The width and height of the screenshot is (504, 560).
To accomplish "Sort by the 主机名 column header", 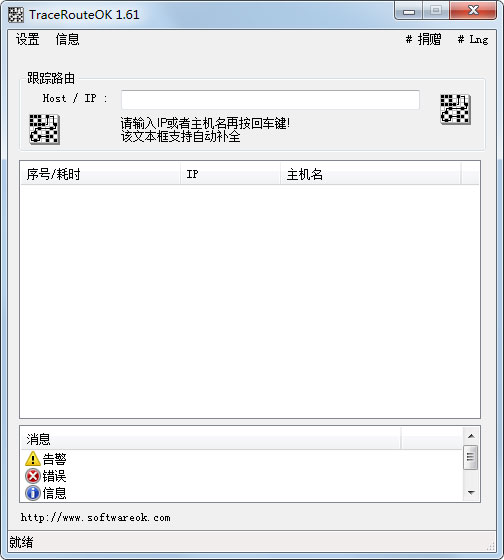I will point(371,174).
